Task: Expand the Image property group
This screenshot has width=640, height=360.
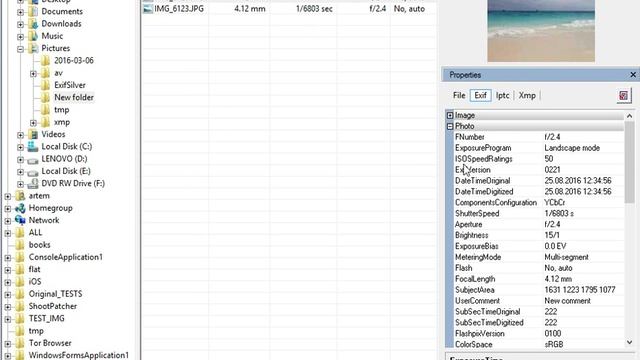Action: click(450, 116)
